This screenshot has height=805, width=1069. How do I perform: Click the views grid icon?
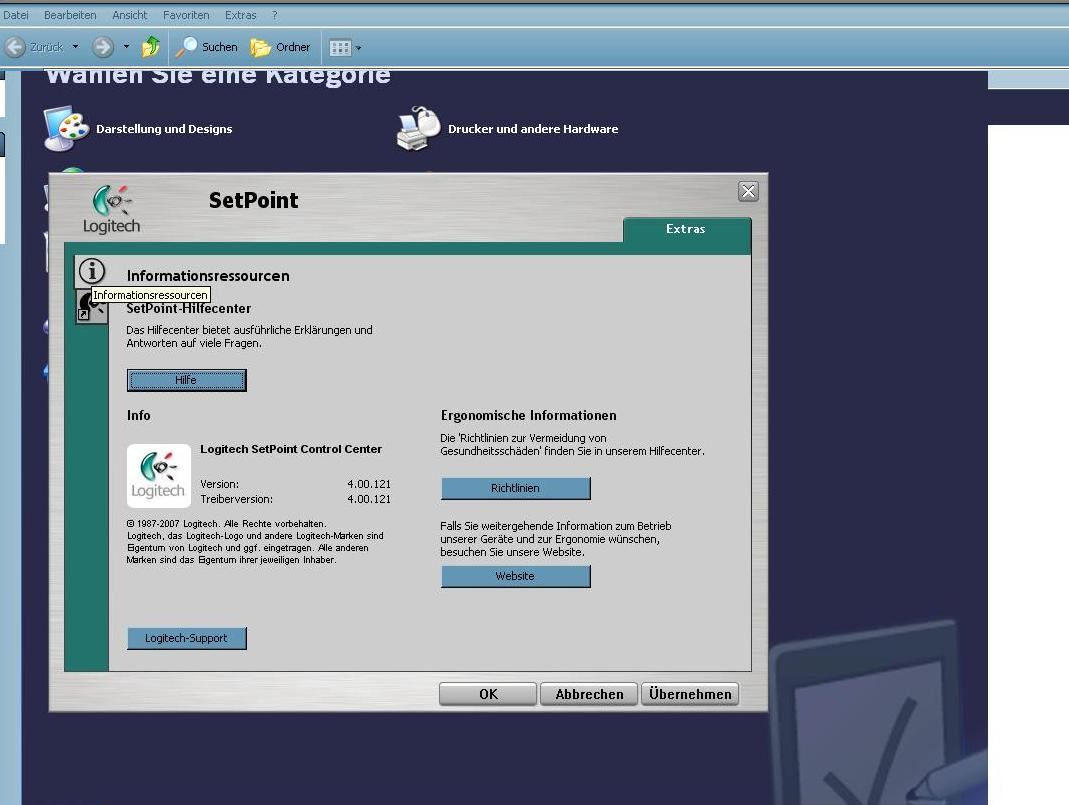pyautogui.click(x=340, y=48)
